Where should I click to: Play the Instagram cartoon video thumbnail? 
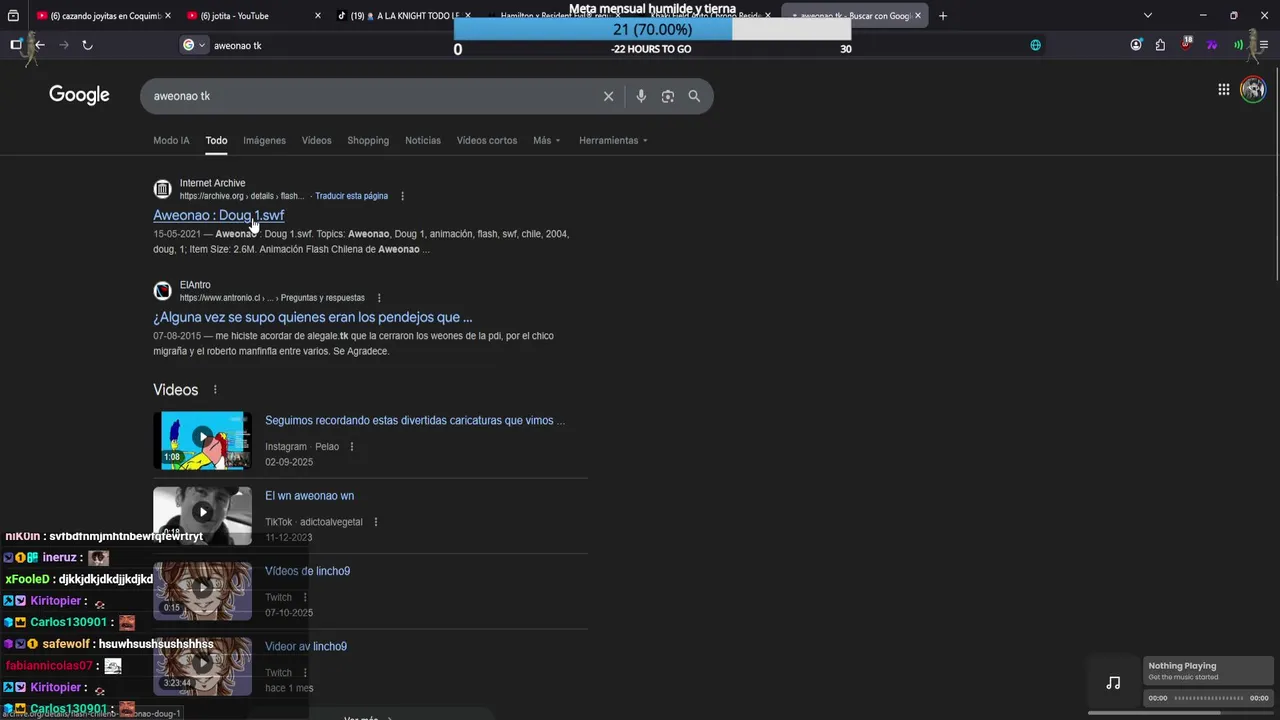[x=202, y=440]
